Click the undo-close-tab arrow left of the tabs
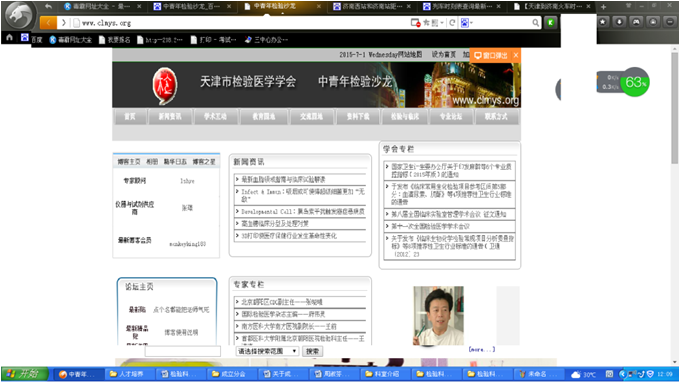Screen dimensions: 680x383 pyautogui.click(x=48, y=6)
